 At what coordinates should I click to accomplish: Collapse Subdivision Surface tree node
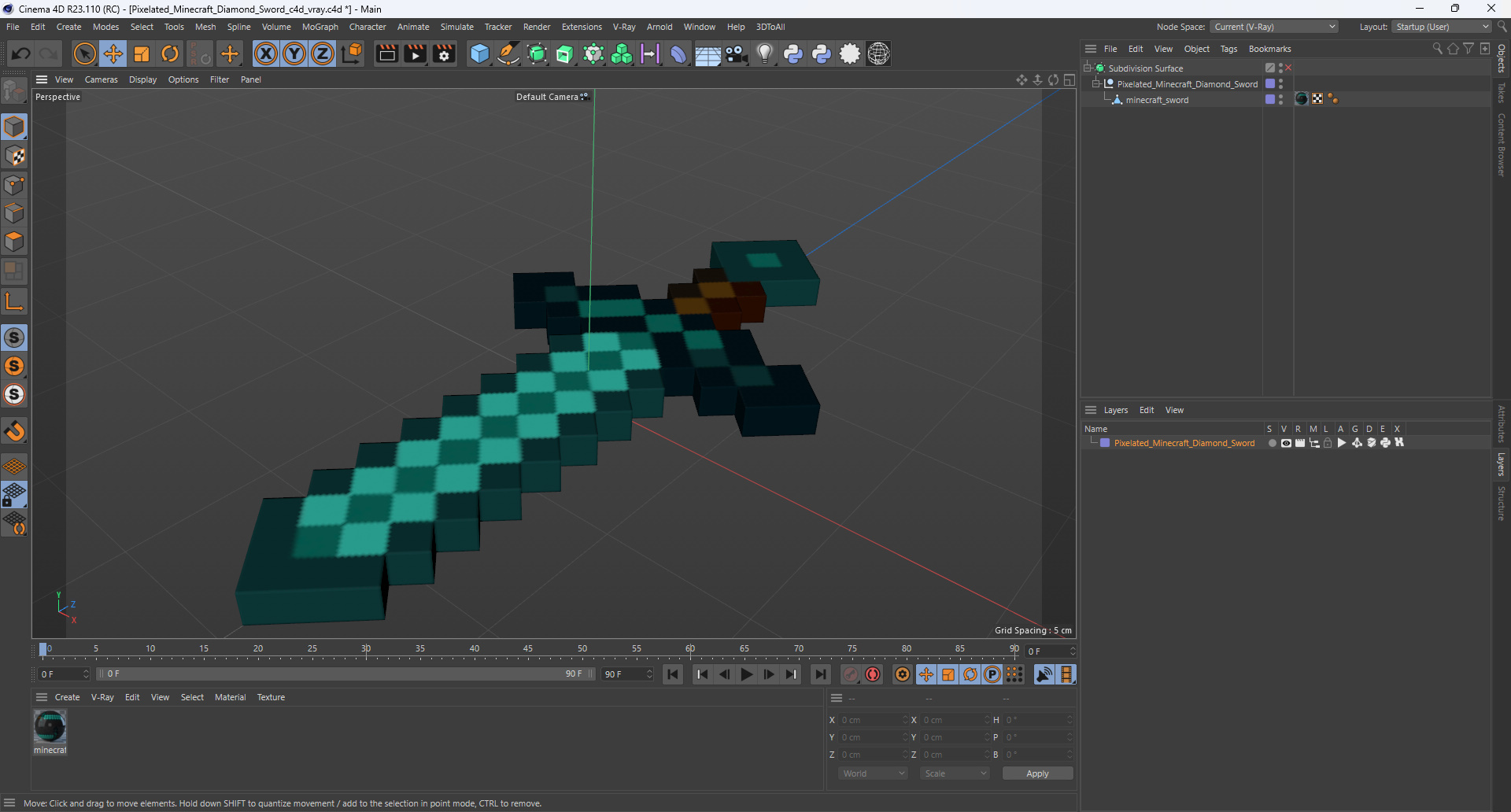pyautogui.click(x=1088, y=68)
